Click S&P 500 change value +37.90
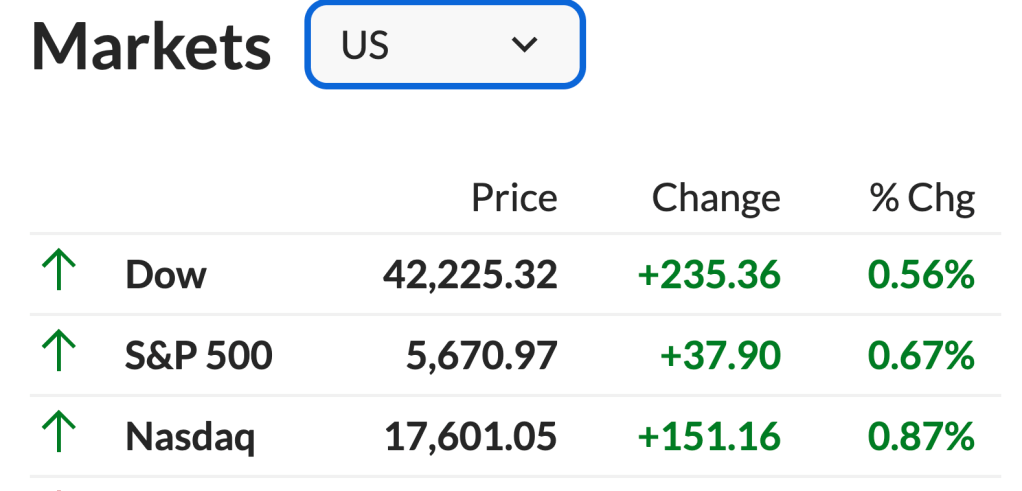Image resolution: width=1022 pixels, height=491 pixels. coord(719,356)
